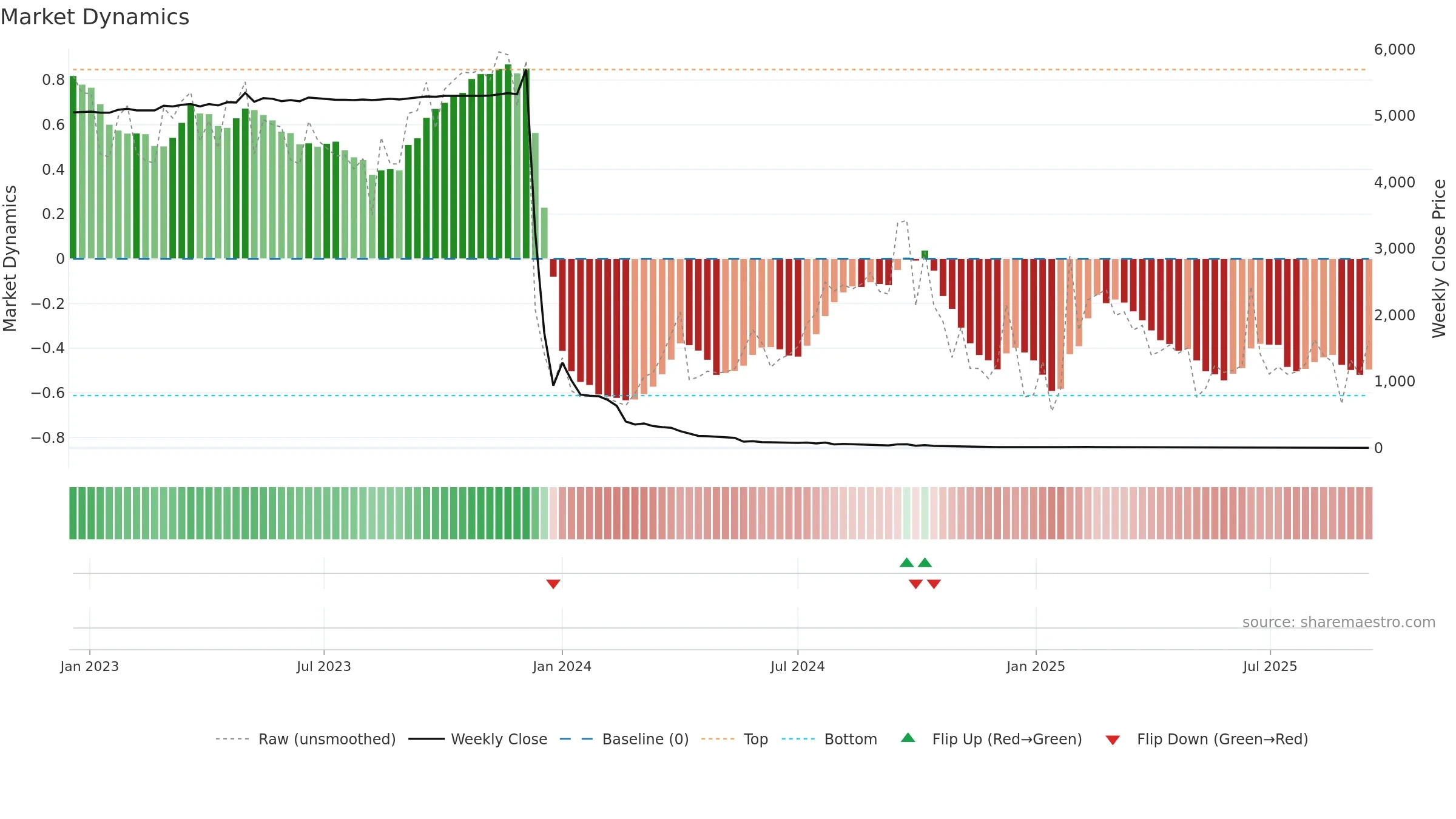This screenshot has width=1456, height=819.
Task: Click the single green bar after Jul 2024
Action: click(x=925, y=255)
